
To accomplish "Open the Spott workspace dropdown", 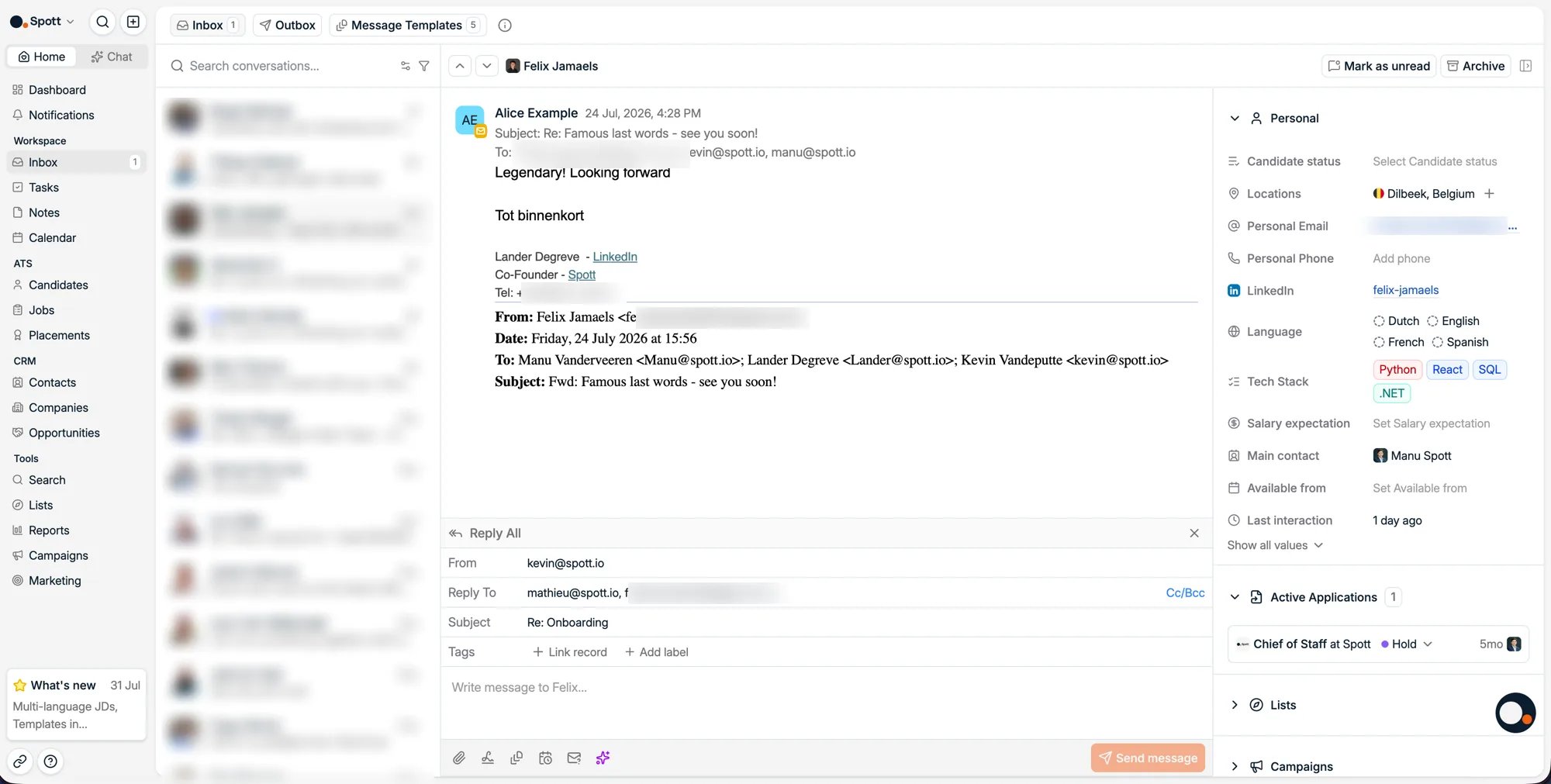I will coord(43,22).
